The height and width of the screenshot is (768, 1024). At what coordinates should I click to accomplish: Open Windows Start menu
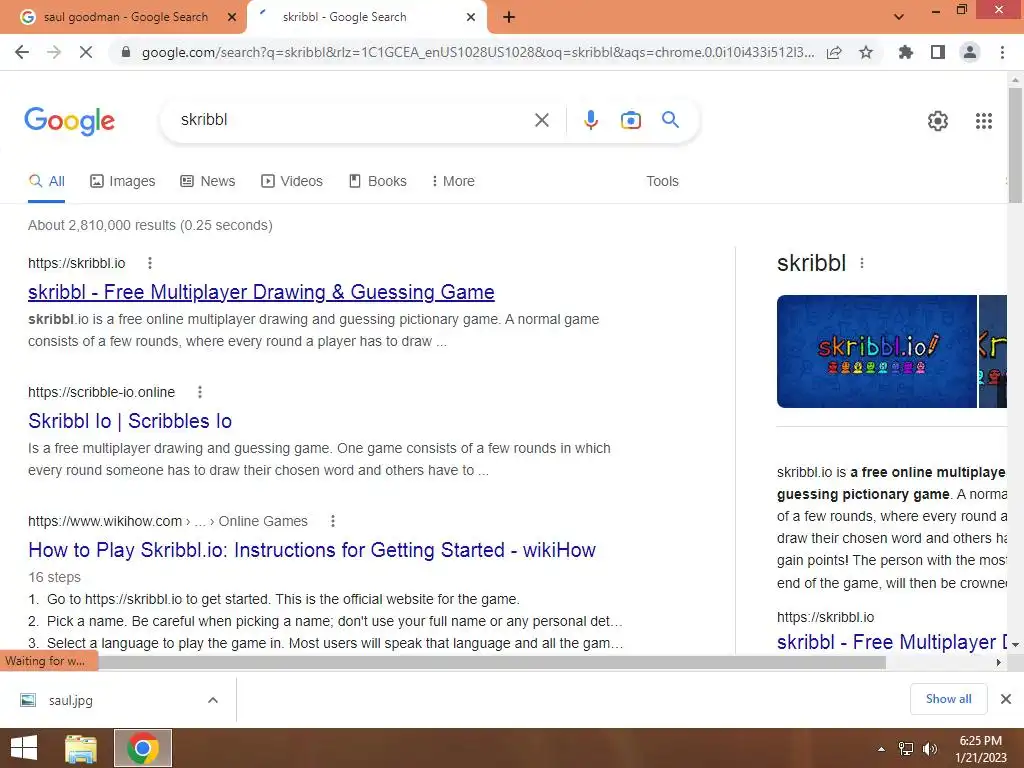[x=24, y=748]
